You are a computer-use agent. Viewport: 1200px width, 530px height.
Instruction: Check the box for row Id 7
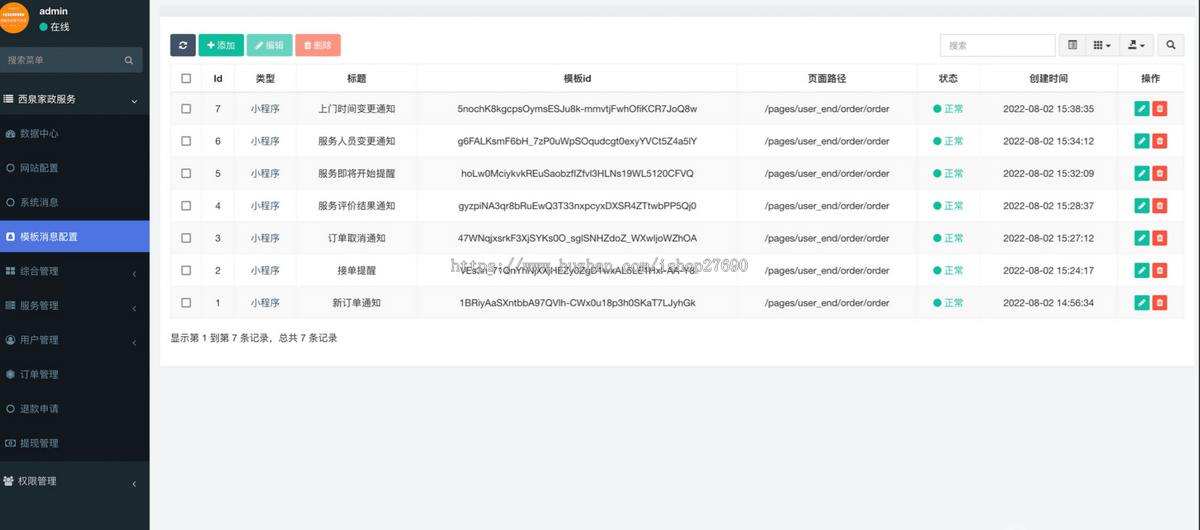tap(186, 109)
